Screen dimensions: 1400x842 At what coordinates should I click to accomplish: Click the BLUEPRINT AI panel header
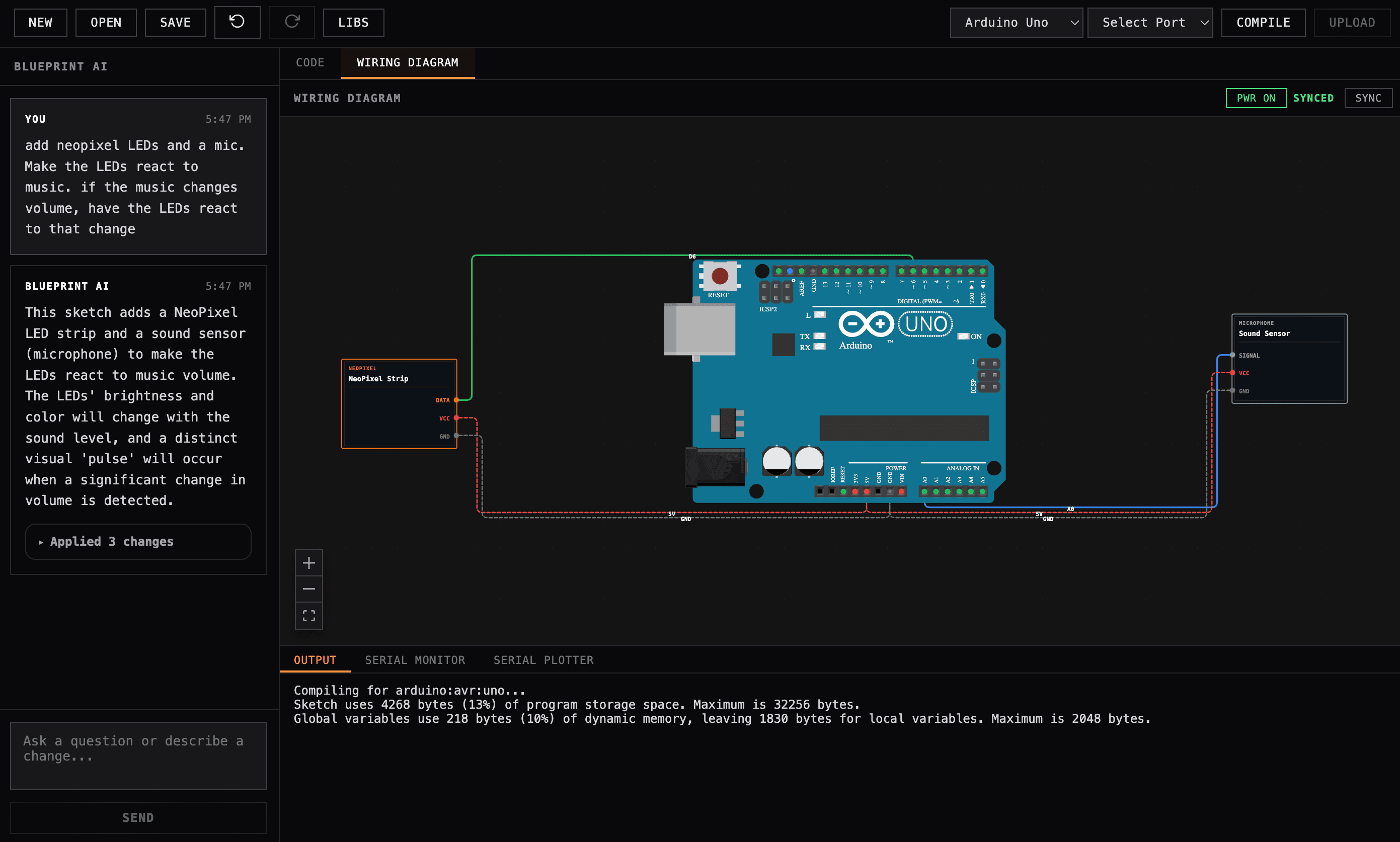pyautogui.click(x=61, y=66)
